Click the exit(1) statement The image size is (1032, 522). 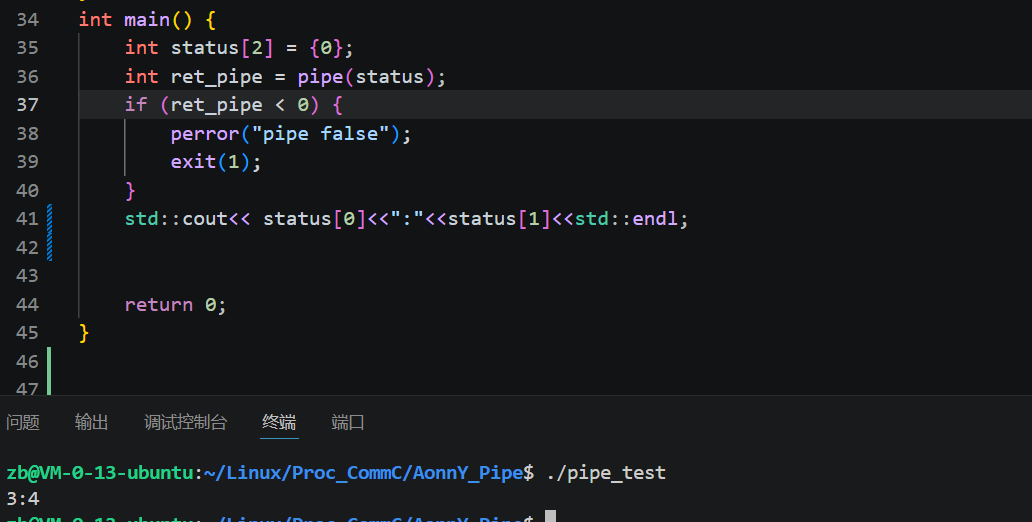click(x=216, y=162)
